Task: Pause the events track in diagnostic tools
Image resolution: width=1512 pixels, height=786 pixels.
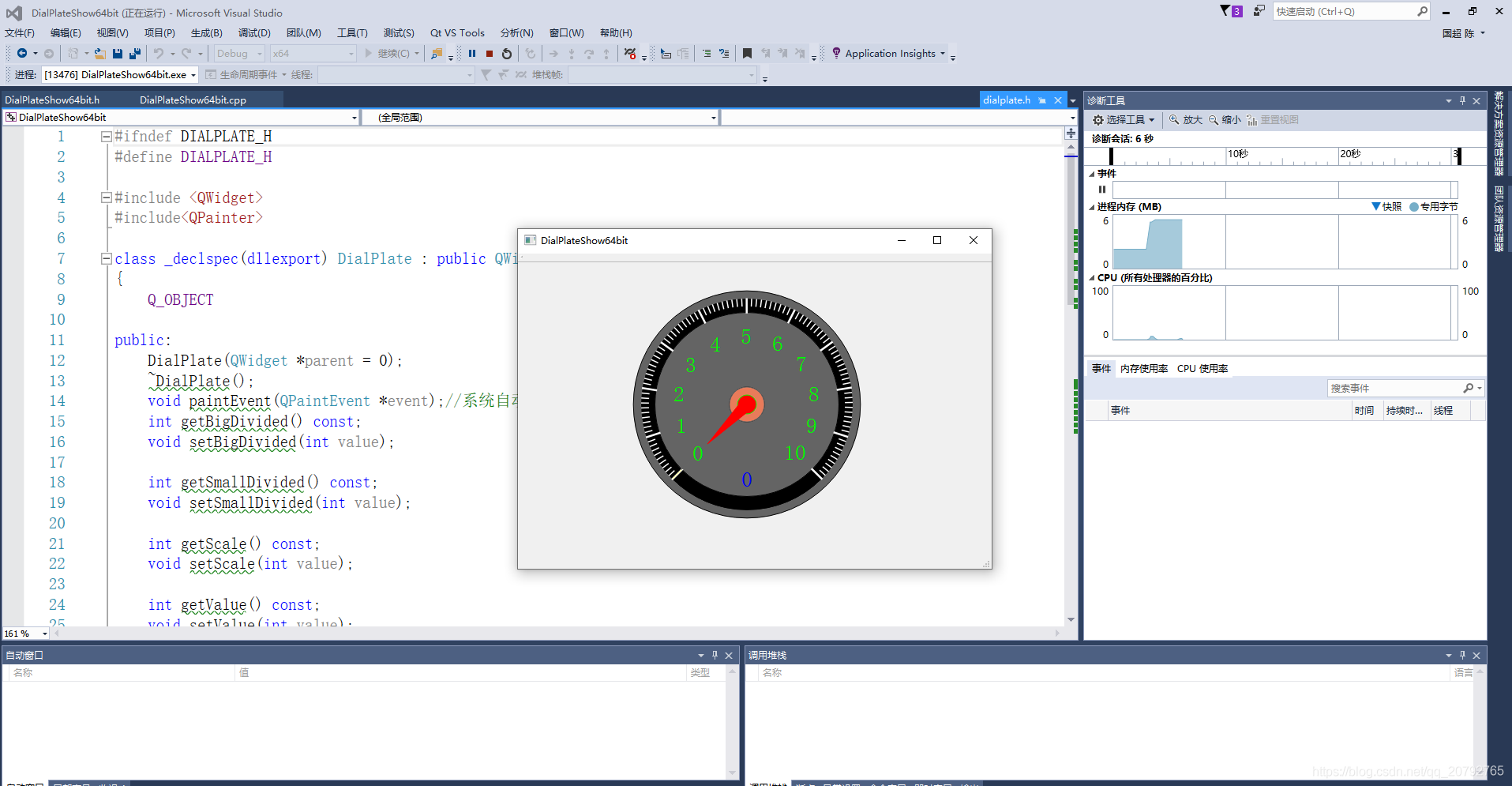Action: point(1102,190)
